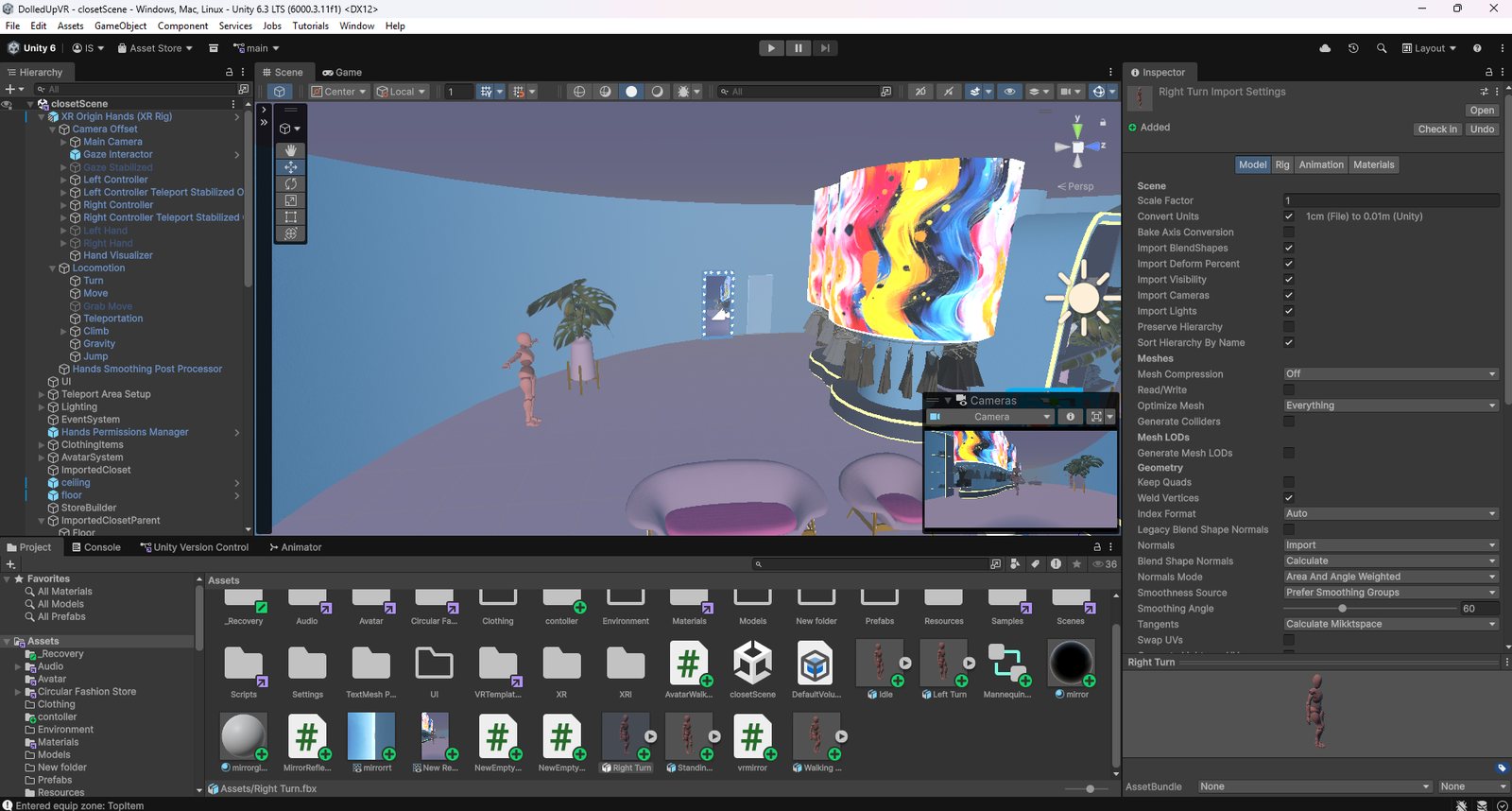Toggle the Convert Units checkbox
Viewport: 1512px width, 811px height.
pos(1289,216)
